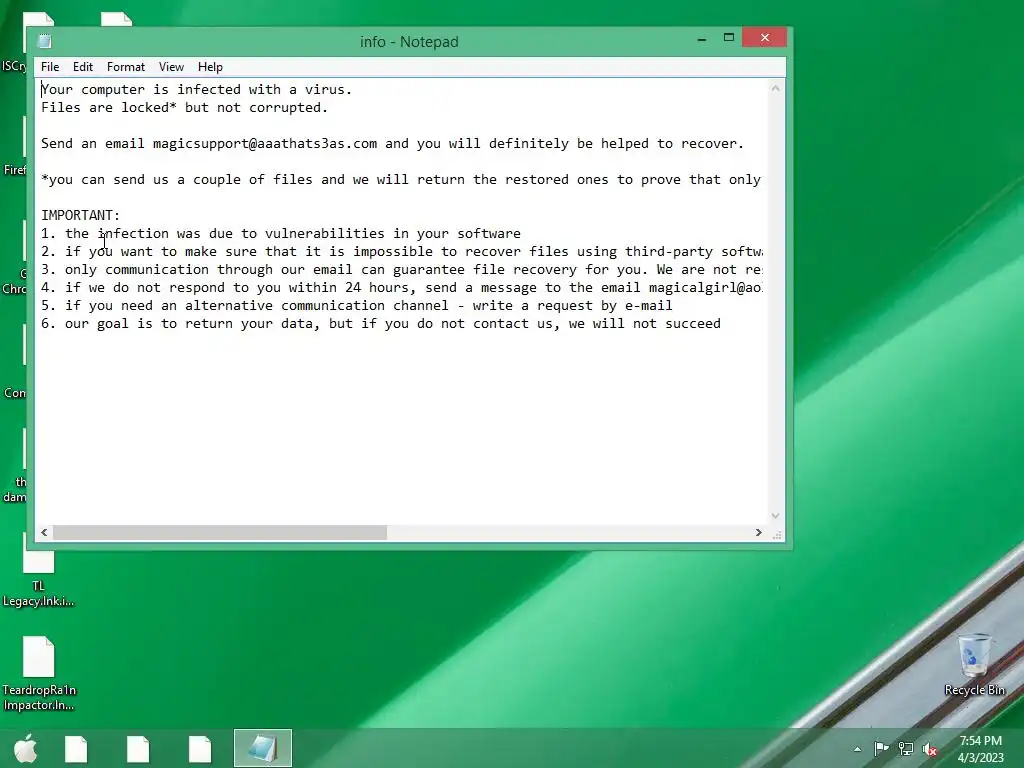Click the '*you can send us' line
1024x768 pixels.
click(x=401, y=180)
